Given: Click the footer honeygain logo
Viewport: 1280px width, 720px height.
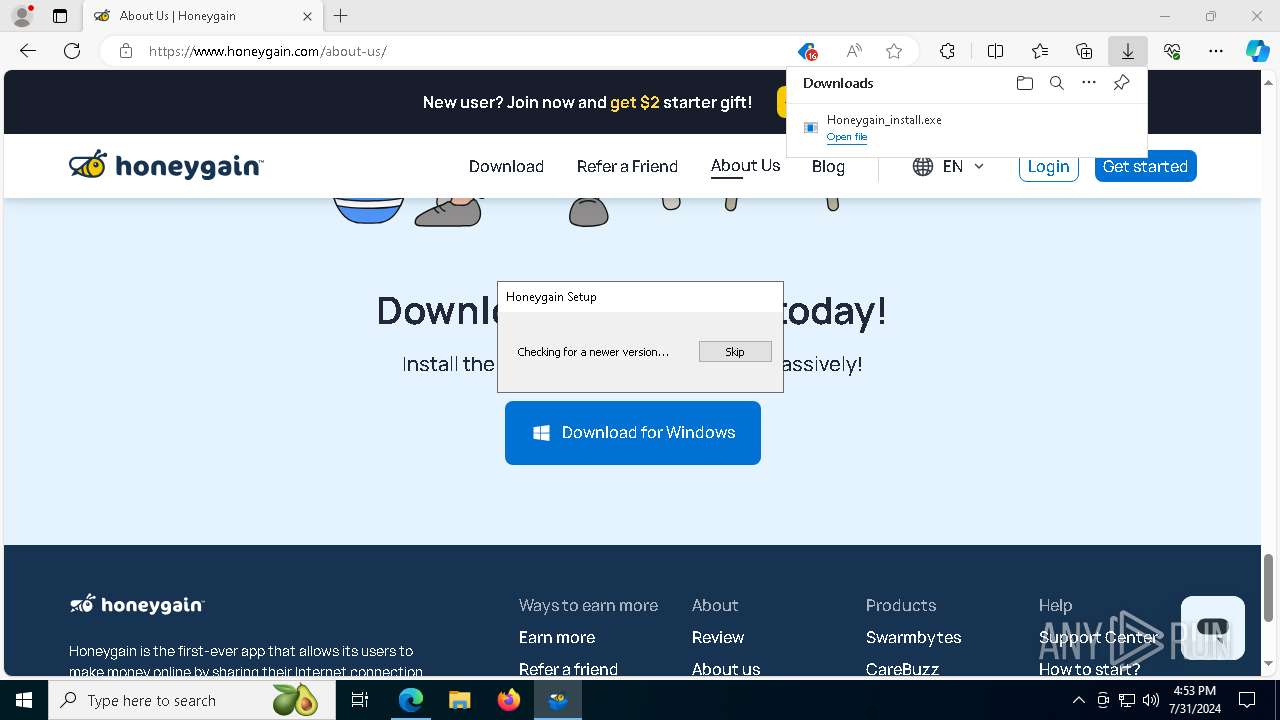Looking at the screenshot, I should tap(137, 604).
